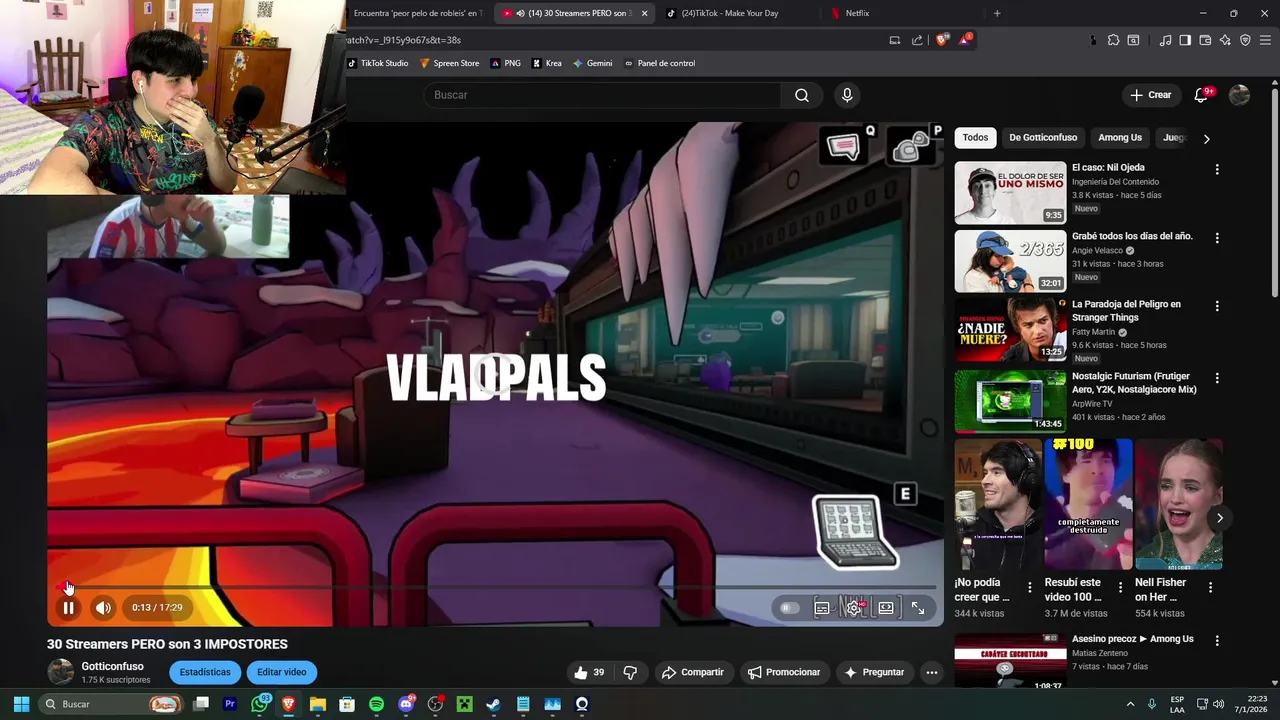Close the 30 Streamers YouTube tab
Image resolution: width=1280 pixels, height=720 pixels.
pyautogui.click(x=644, y=14)
